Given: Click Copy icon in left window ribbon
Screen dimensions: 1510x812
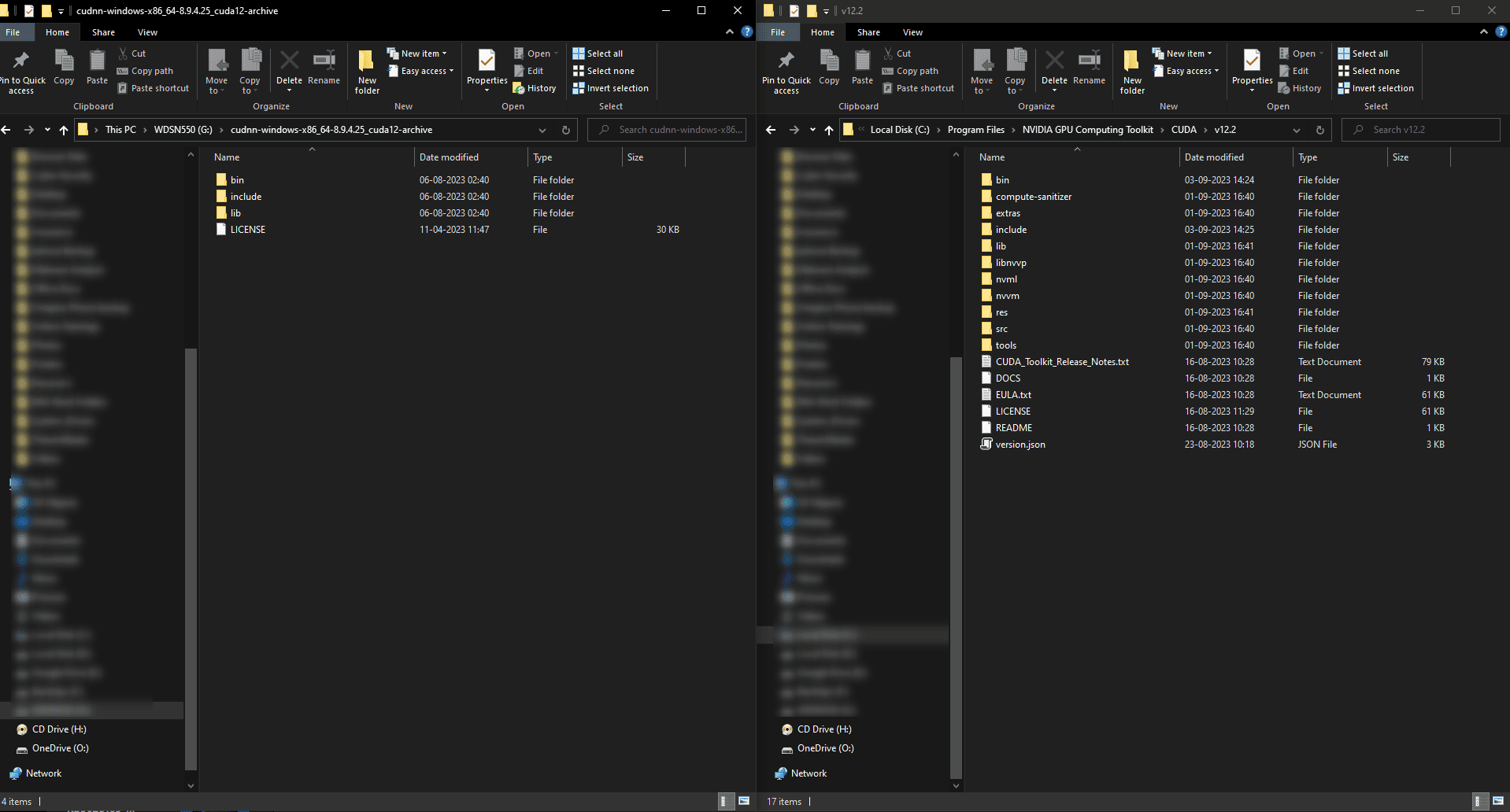Looking at the screenshot, I should (64, 67).
